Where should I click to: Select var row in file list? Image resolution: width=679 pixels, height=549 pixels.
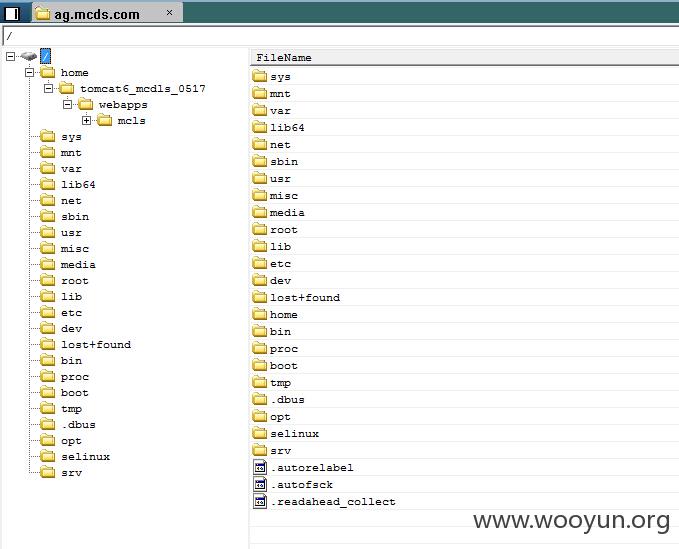point(464,110)
